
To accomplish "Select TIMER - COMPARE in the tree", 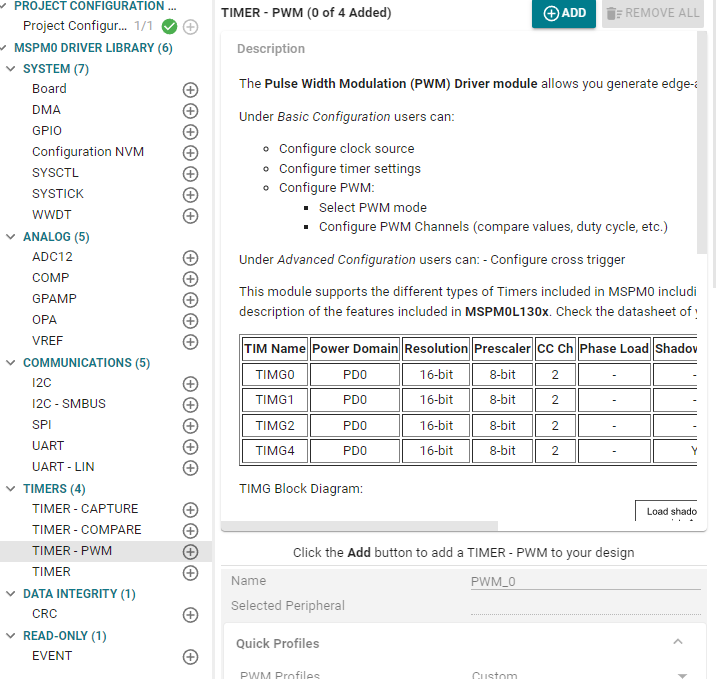I will 86,530.
